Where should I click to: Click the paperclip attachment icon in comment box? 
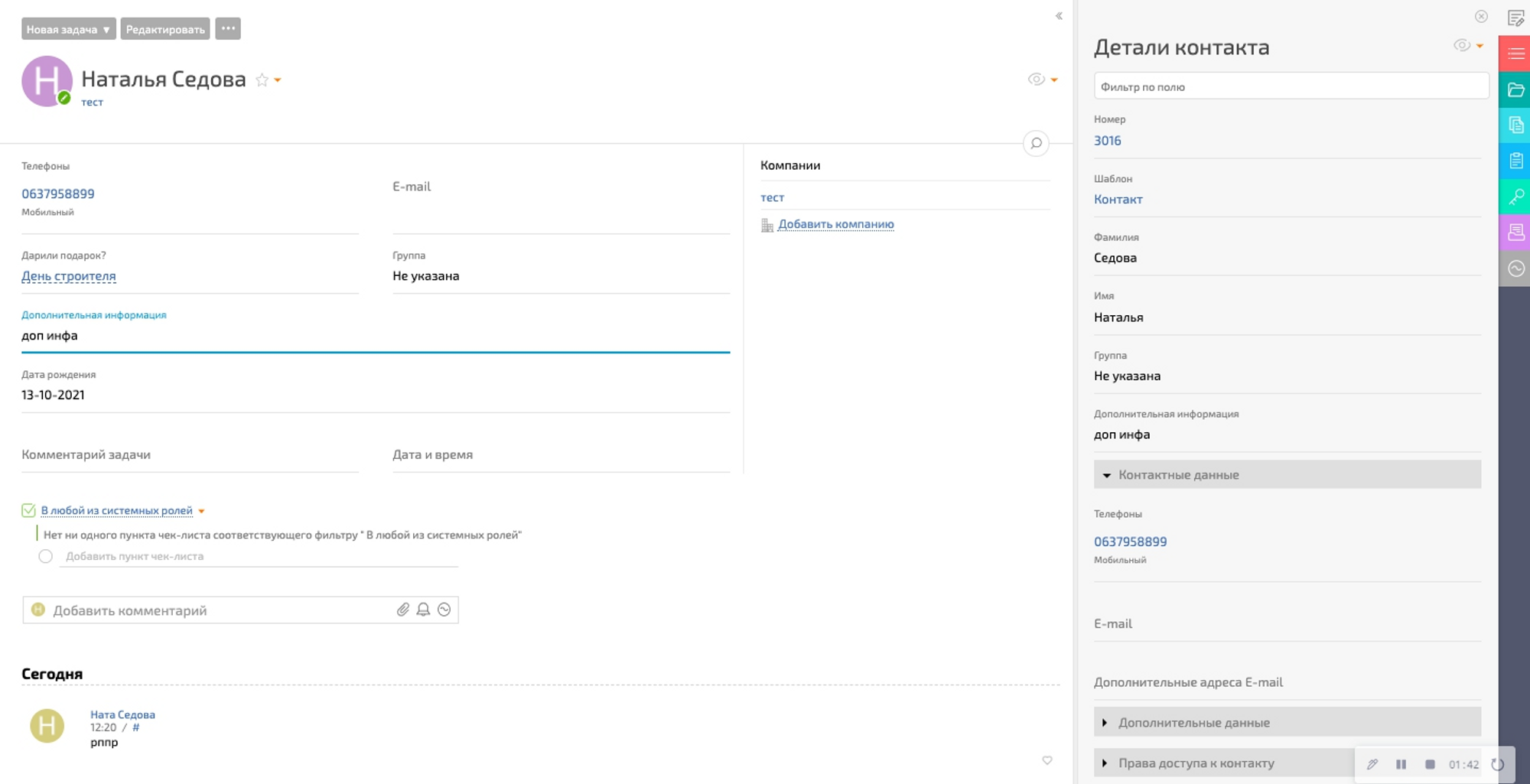click(x=403, y=610)
